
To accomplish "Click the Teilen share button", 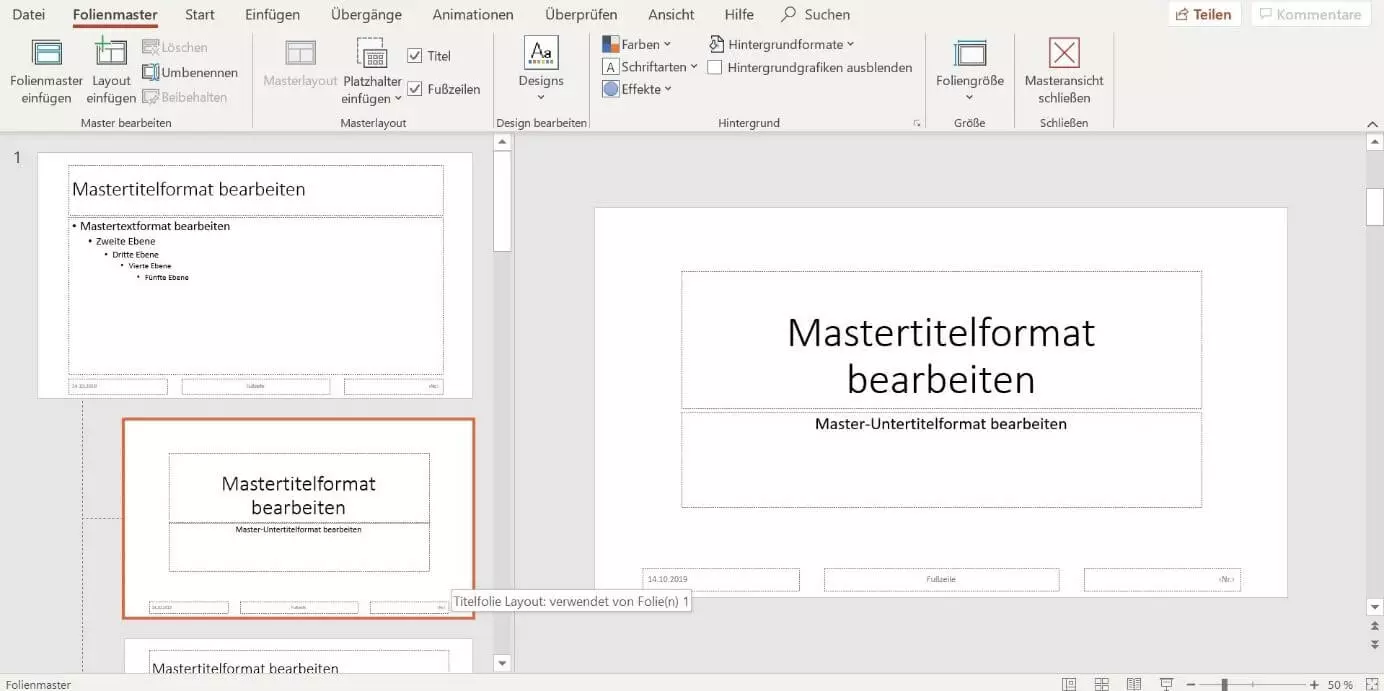I will coord(1204,14).
